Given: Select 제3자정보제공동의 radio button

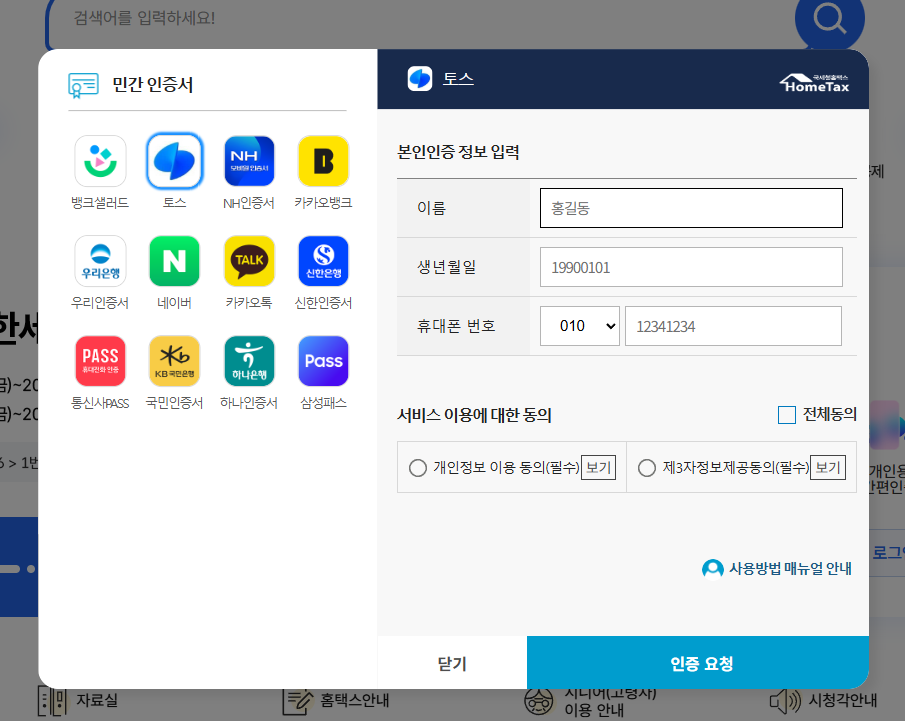Looking at the screenshot, I should 647,468.
